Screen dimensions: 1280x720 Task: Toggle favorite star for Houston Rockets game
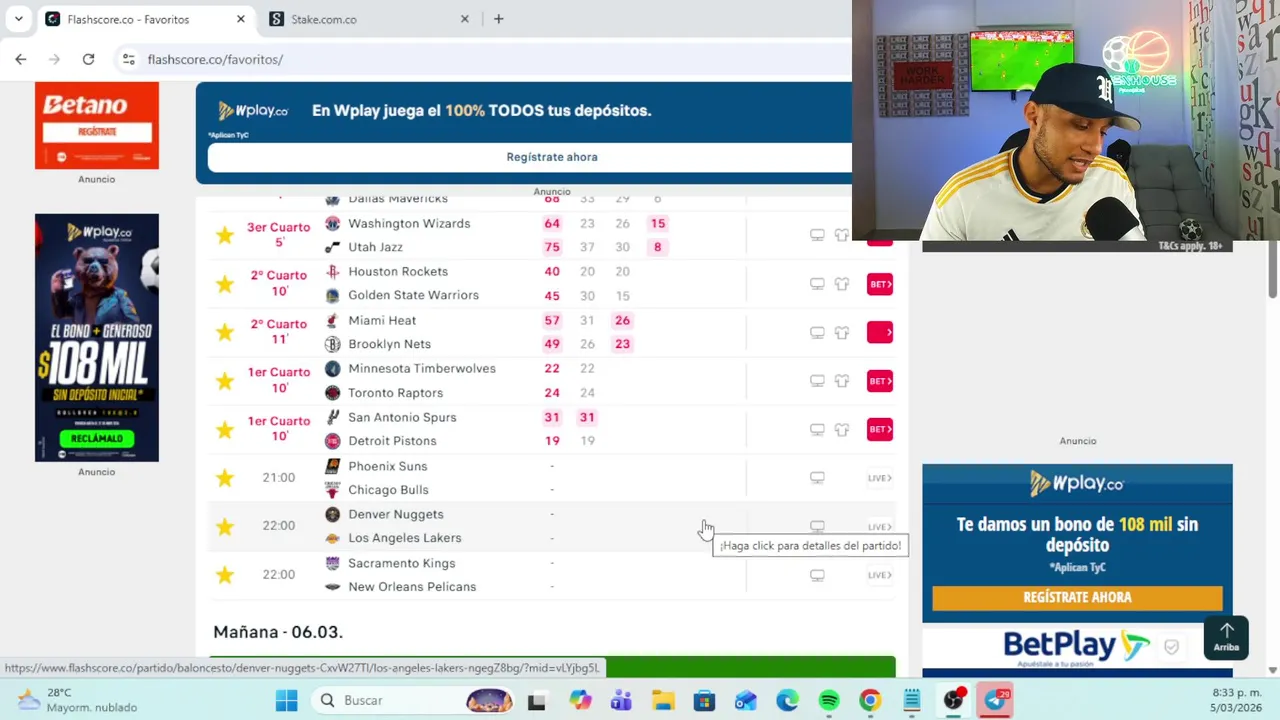coord(225,284)
